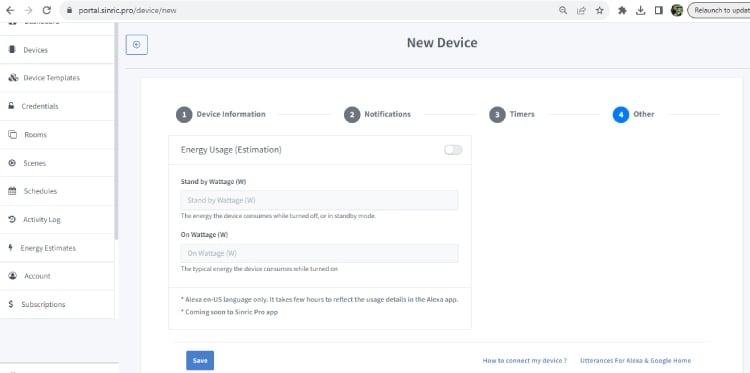This screenshot has height=373, width=750.
Task: Open Utterances For Alexa & Google Home link
Action: point(635,361)
